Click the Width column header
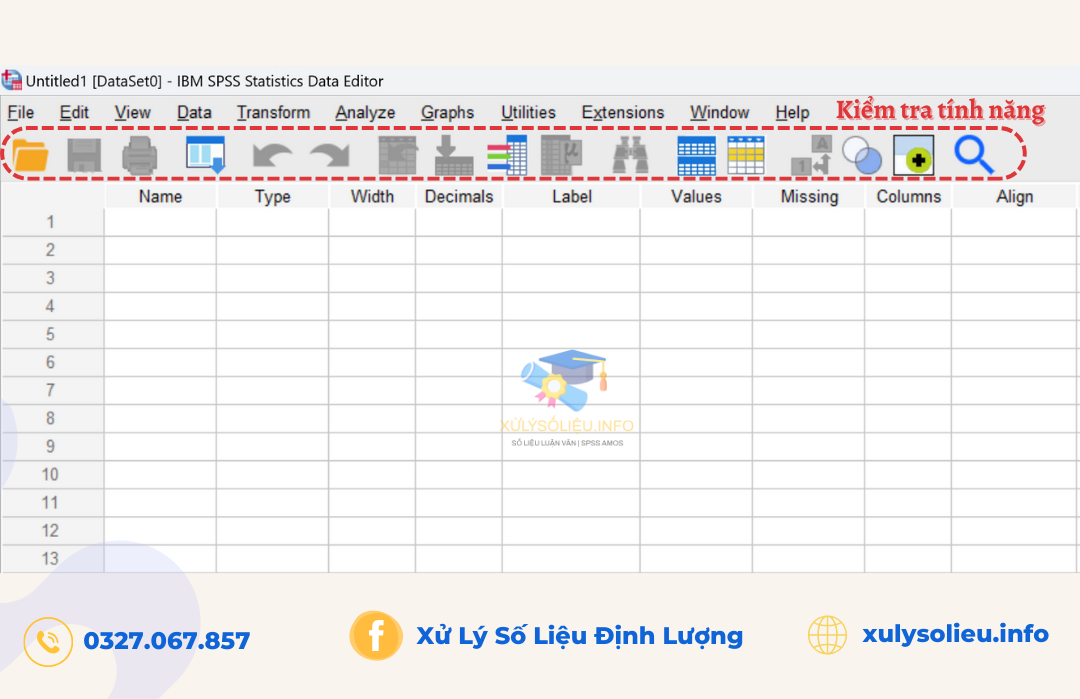Image resolution: width=1080 pixels, height=699 pixels. (x=372, y=196)
